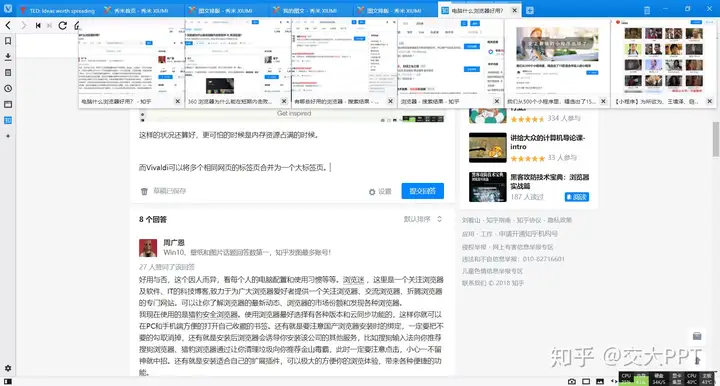Open a new tab with plus button
This screenshot has height=386, width=720.
(x=529, y=10)
